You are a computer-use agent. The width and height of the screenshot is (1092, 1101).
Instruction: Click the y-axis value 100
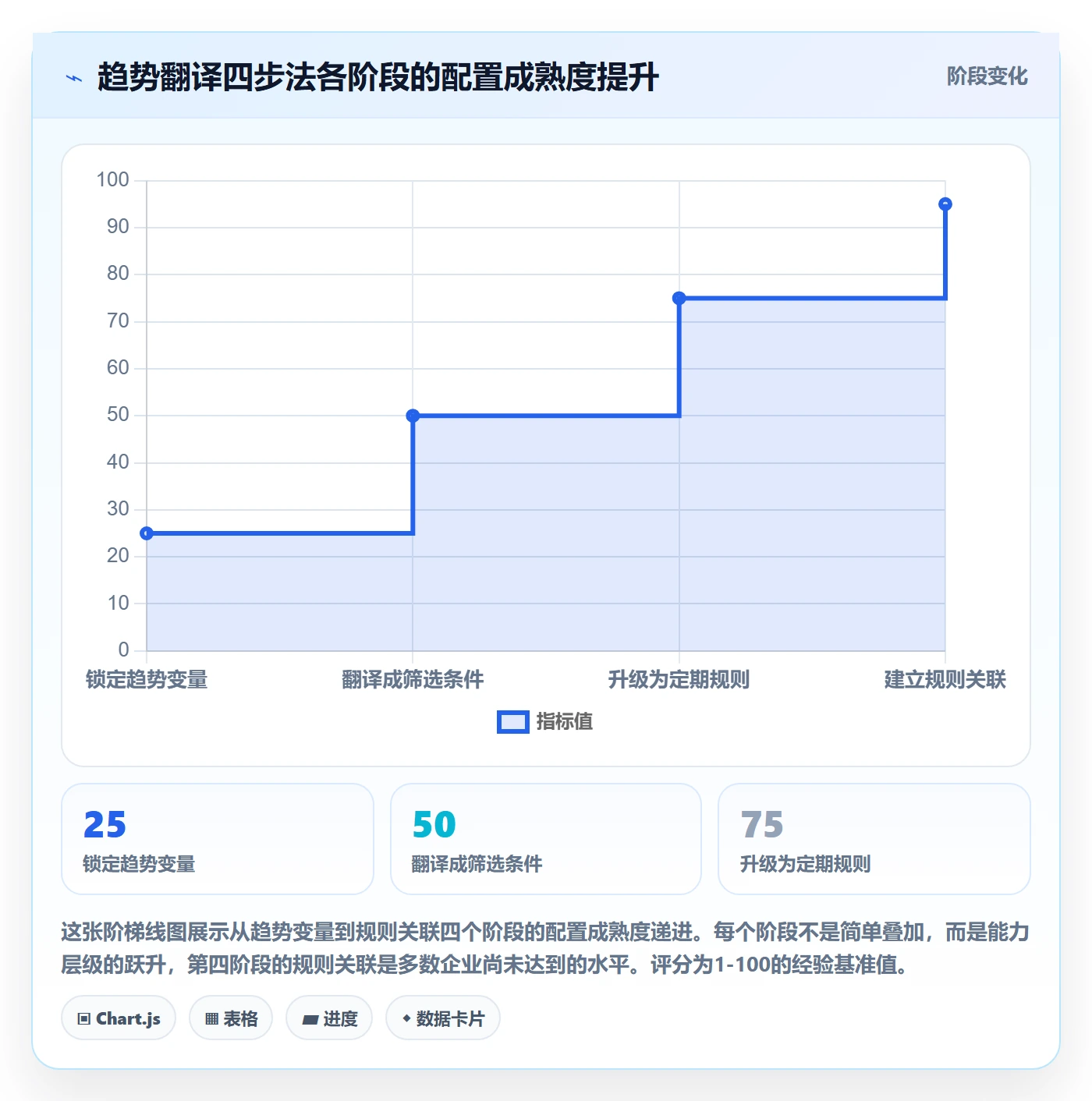pyautogui.click(x=112, y=180)
